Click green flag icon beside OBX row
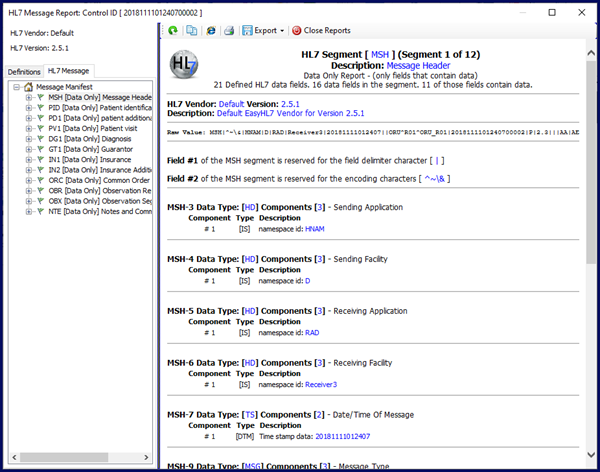 [41, 201]
